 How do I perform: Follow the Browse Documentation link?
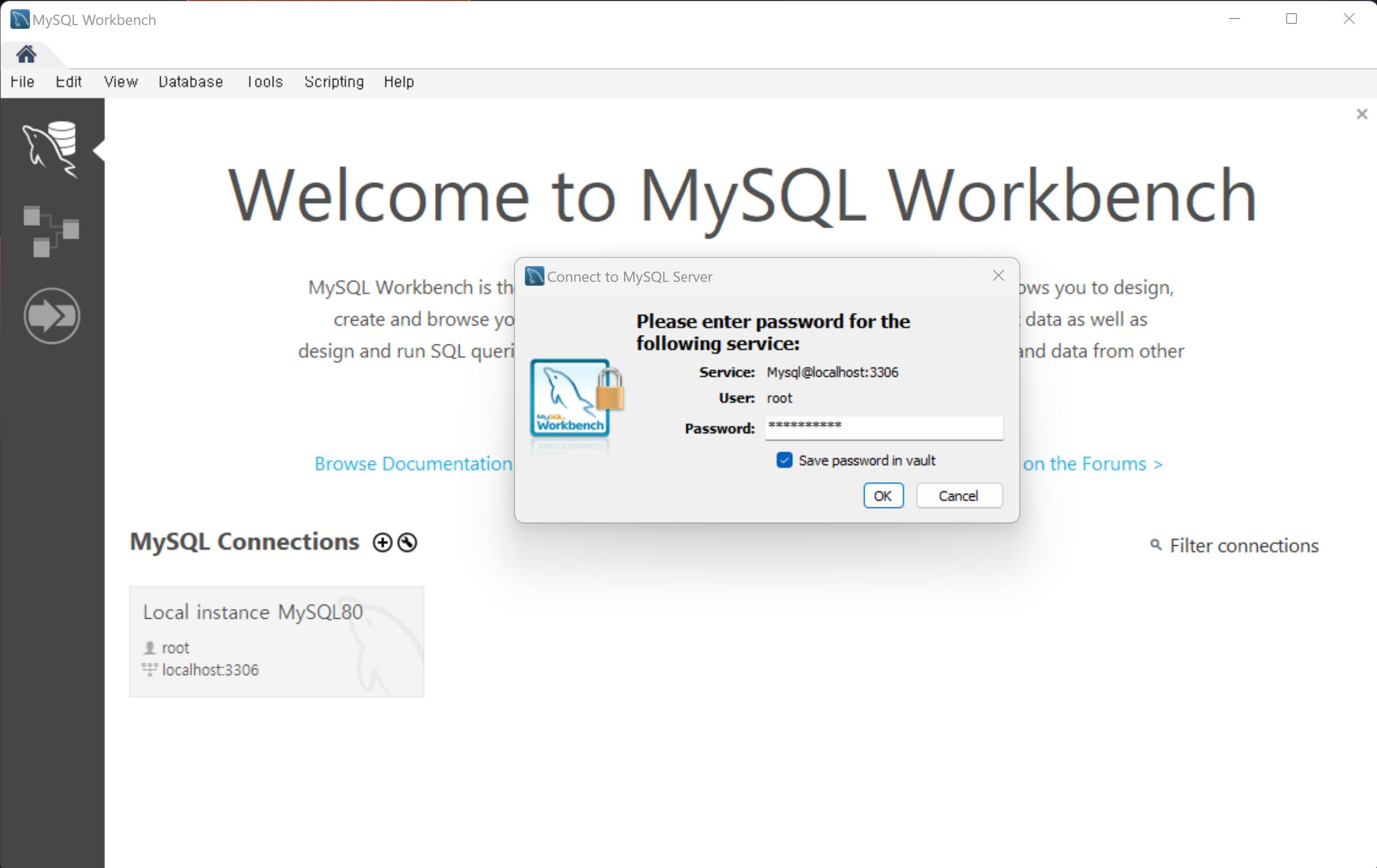(413, 464)
